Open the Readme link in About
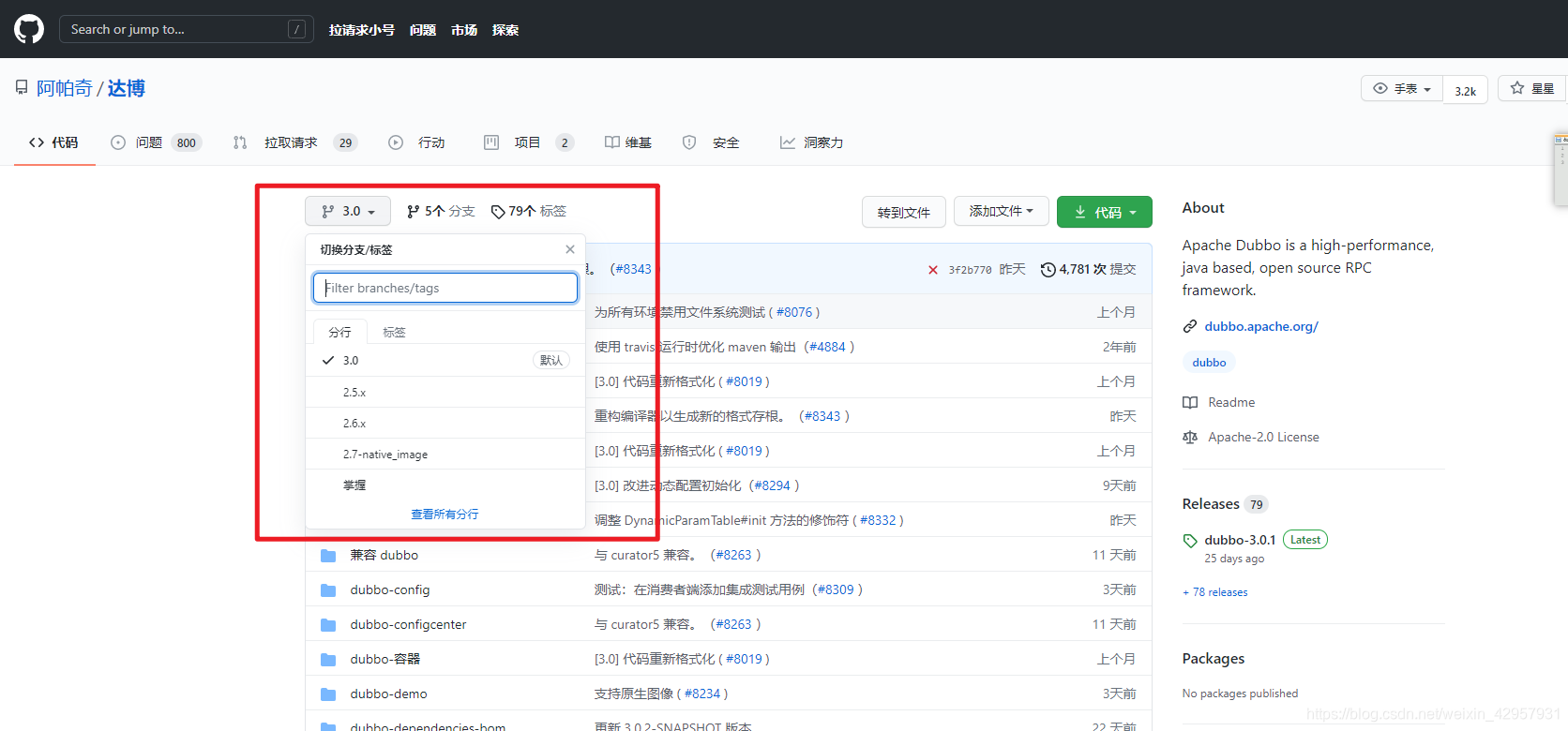Image resolution: width=1568 pixels, height=731 pixels. click(1230, 402)
